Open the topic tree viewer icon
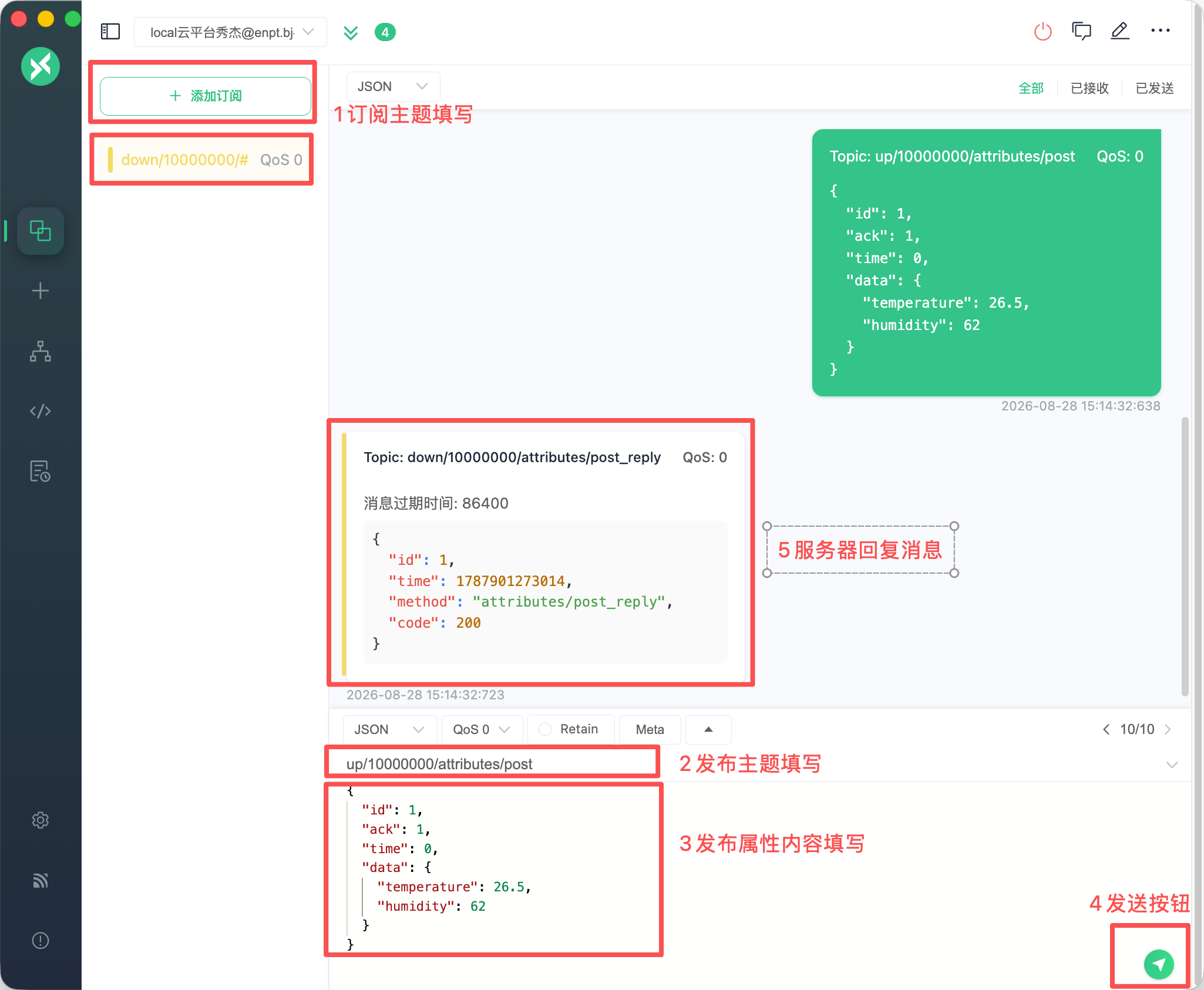 click(41, 351)
